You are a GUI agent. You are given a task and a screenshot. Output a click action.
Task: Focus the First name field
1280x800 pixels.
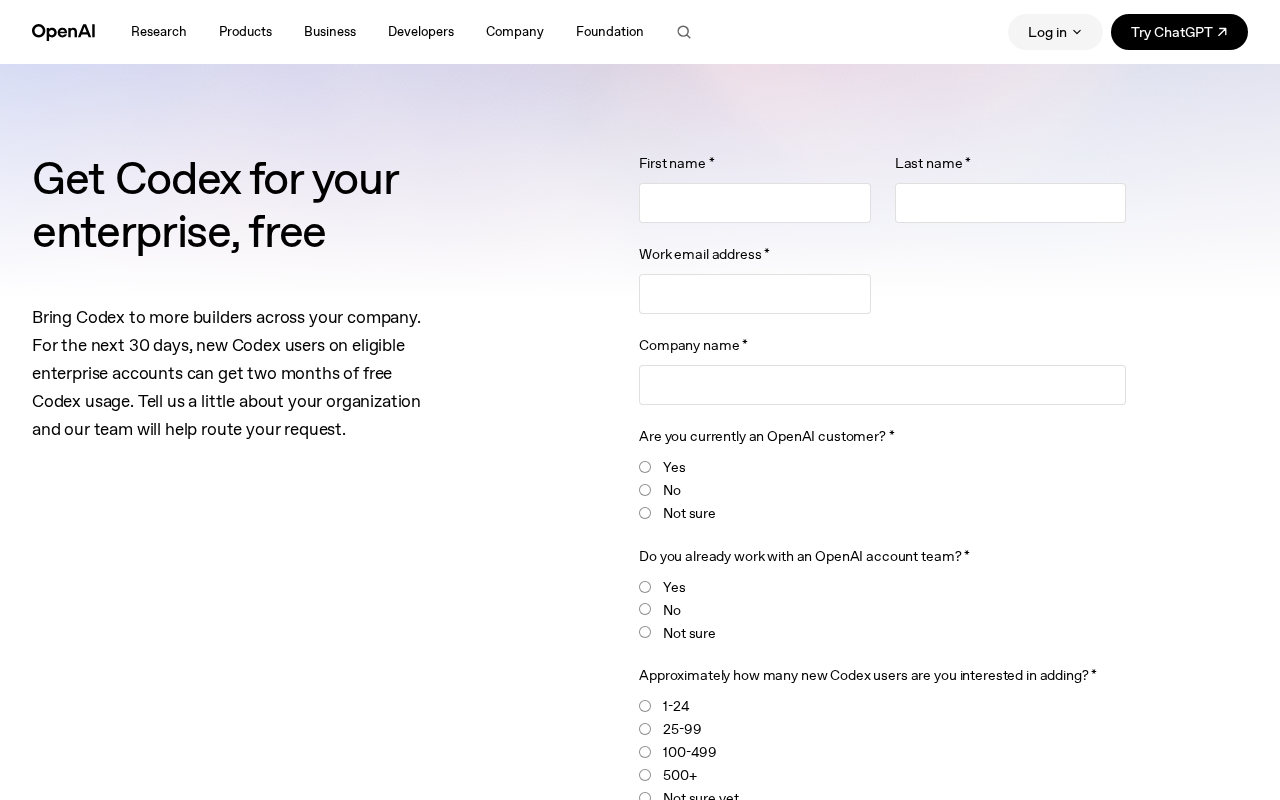click(755, 203)
